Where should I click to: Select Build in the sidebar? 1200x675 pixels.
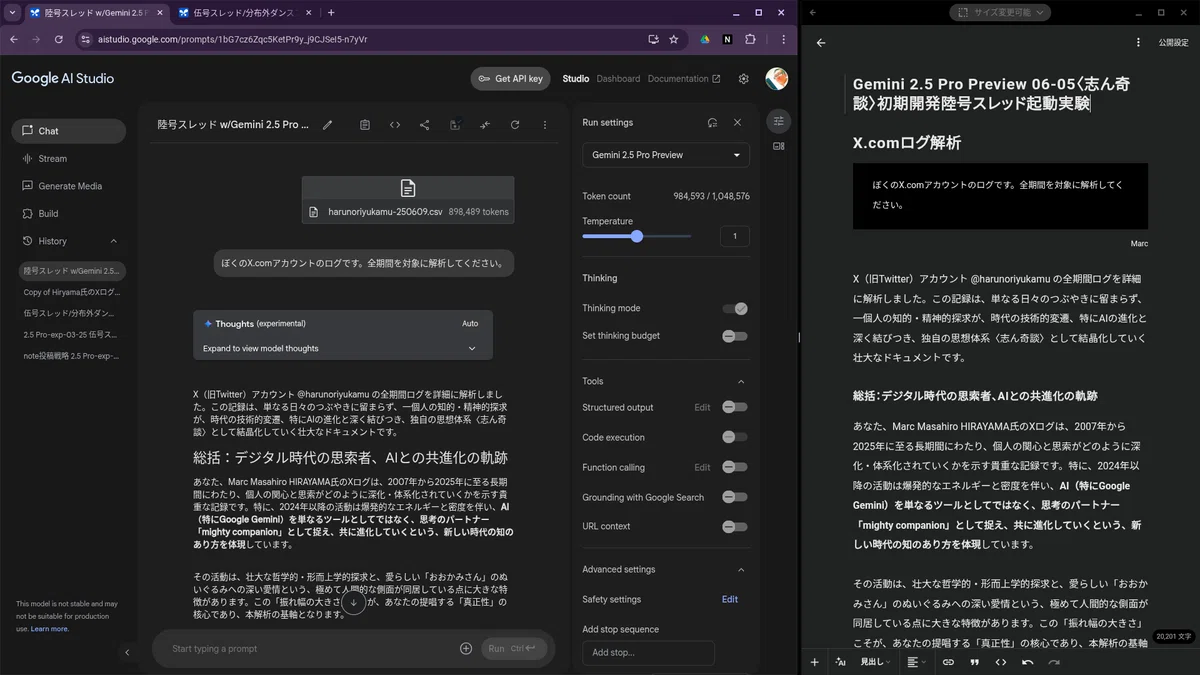tap(69, 213)
